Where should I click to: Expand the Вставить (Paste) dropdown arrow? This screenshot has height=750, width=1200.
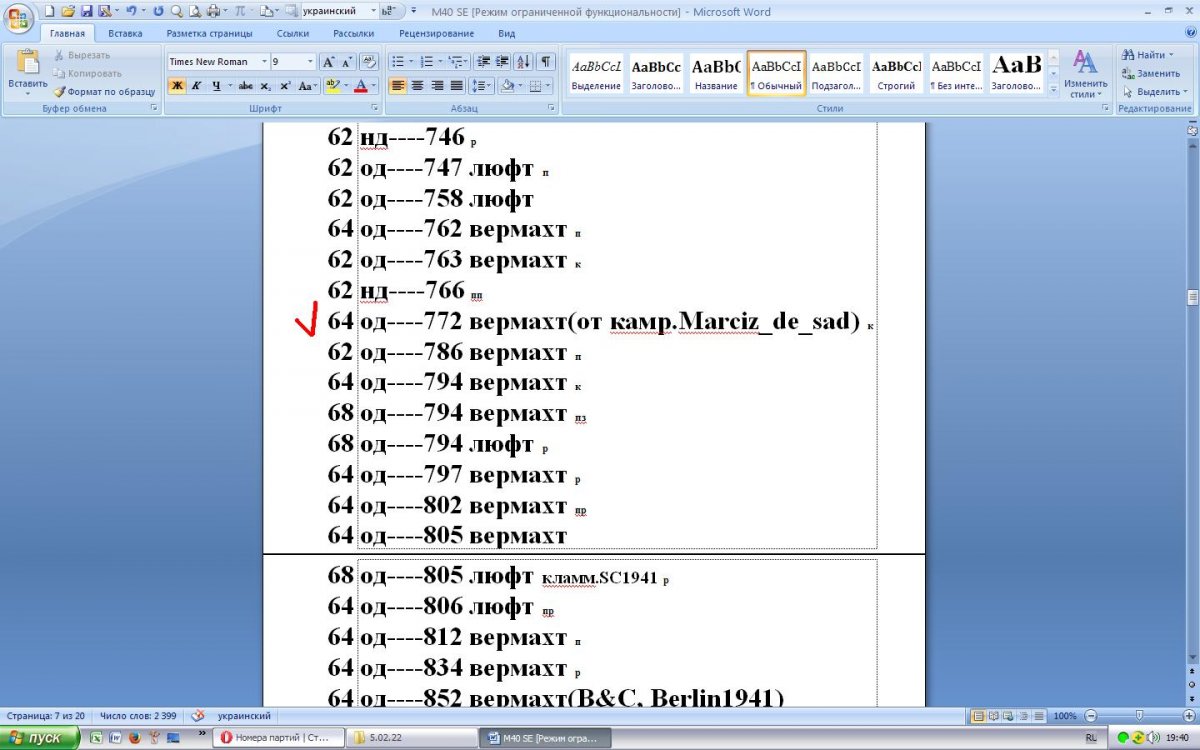[27, 93]
